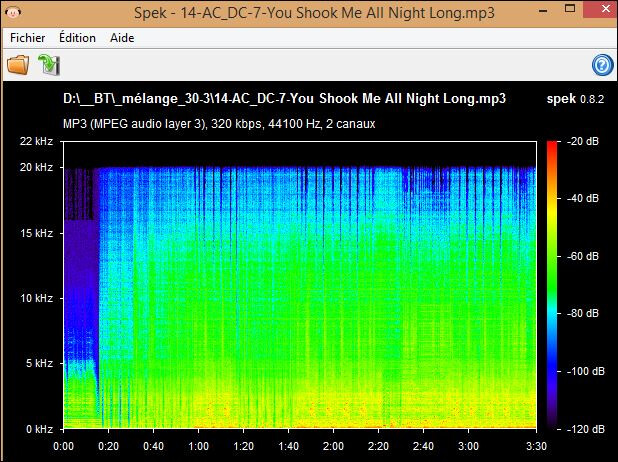Click the 0 kHz frequency axis label

[39, 429]
